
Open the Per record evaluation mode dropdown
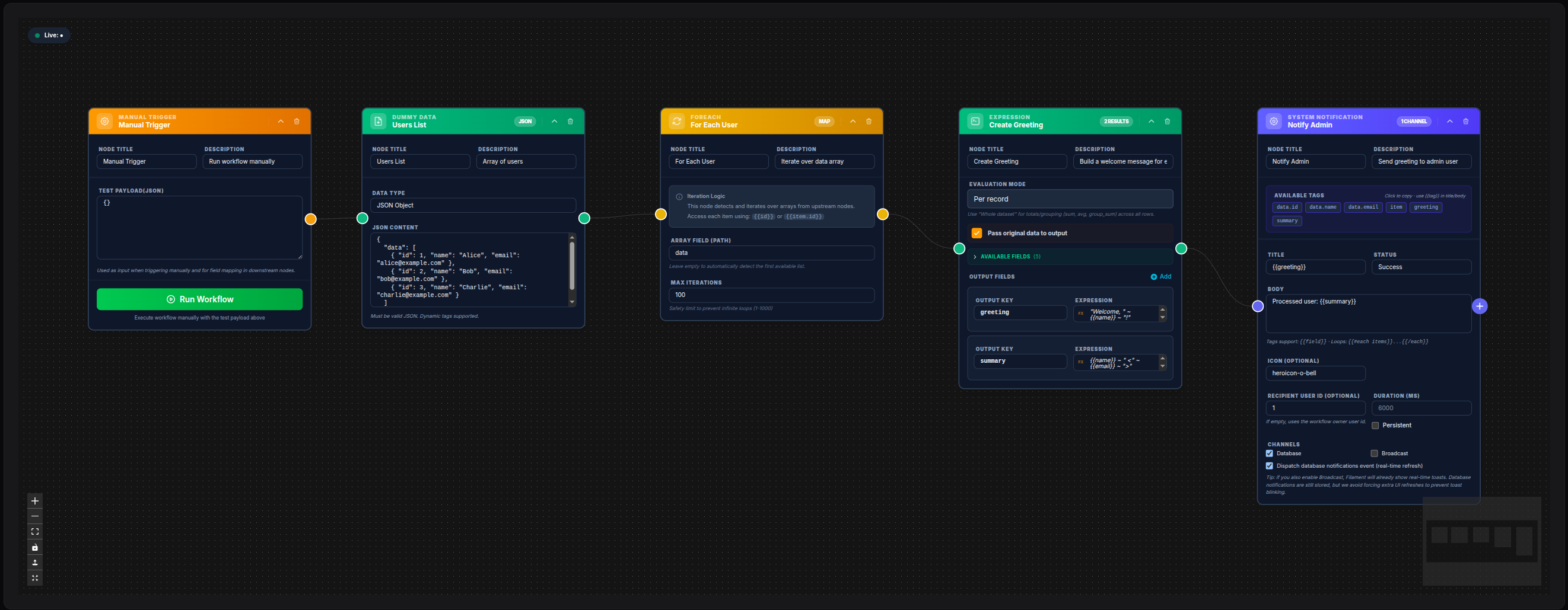tap(1070, 198)
